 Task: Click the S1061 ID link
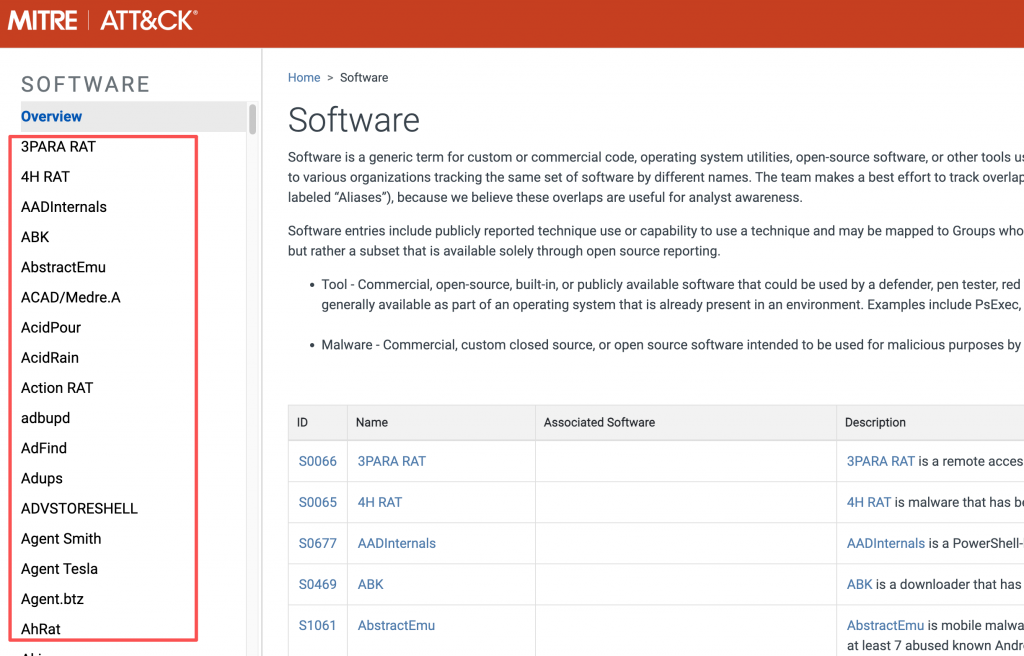(x=317, y=625)
